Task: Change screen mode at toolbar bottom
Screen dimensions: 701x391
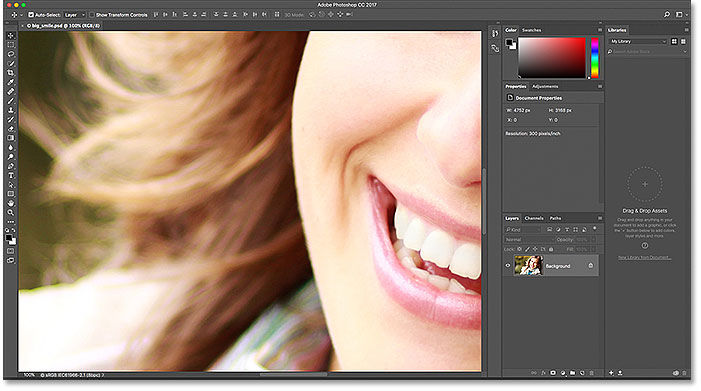Action: coord(11,261)
